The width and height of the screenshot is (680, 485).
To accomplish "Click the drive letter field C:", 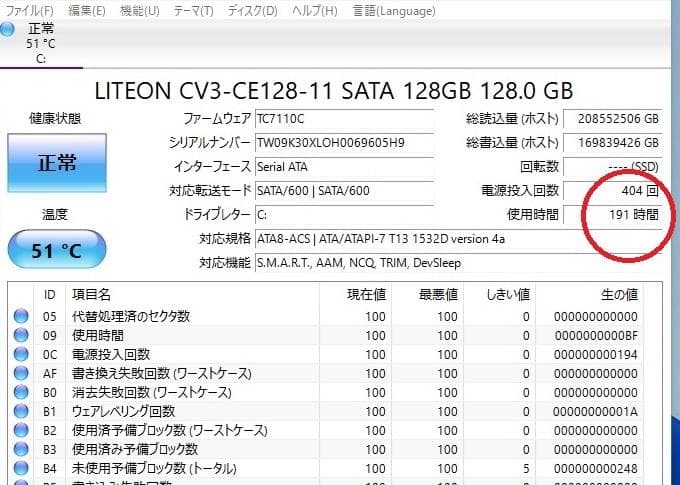I will click(344, 215).
